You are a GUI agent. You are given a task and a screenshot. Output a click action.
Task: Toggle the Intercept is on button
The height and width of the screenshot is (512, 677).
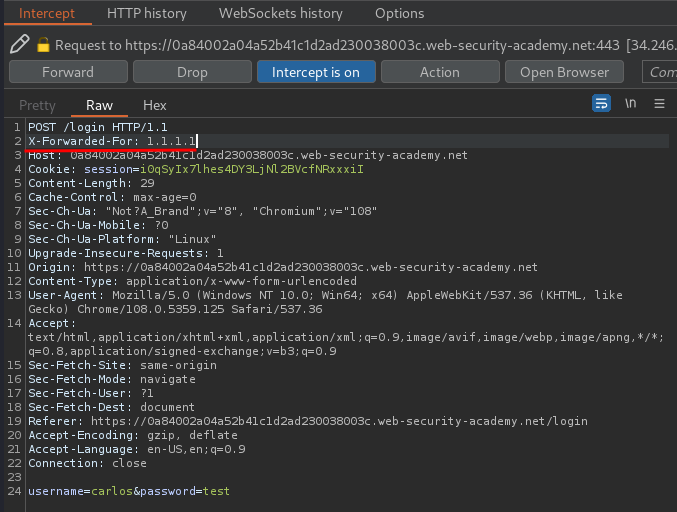coord(316,72)
